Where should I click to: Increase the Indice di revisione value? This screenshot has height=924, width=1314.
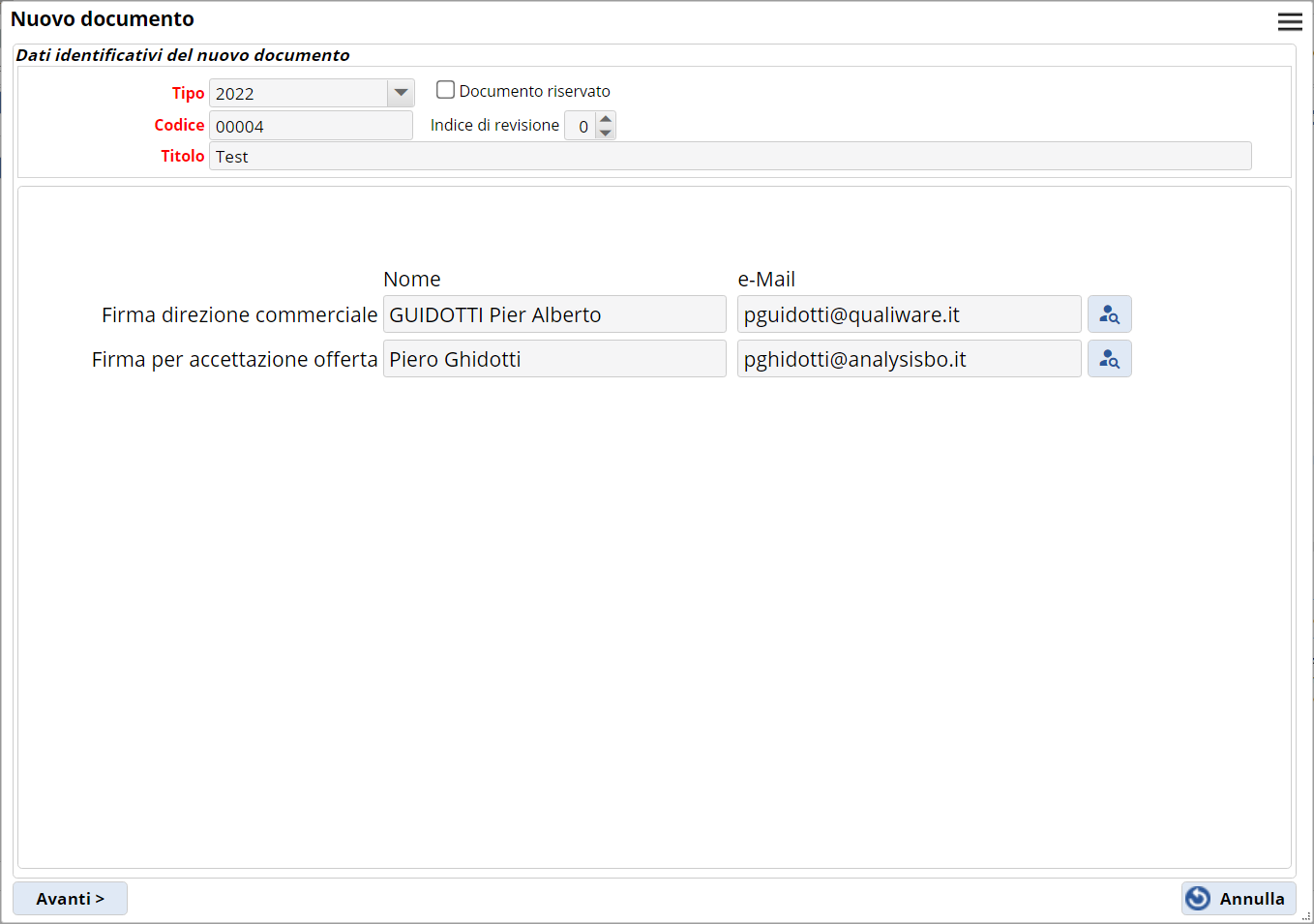tap(606, 119)
